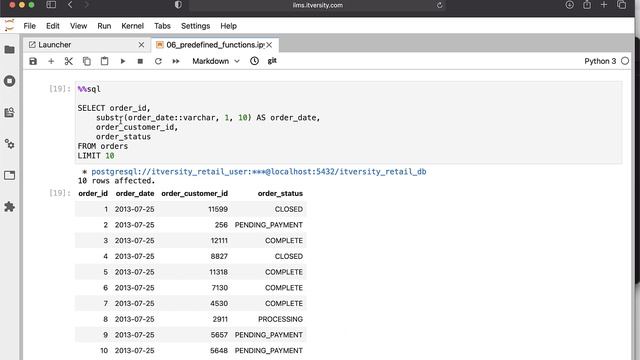Open the Running Terminals and Kernels panel
Screen dimensions: 640x360
click(9, 81)
